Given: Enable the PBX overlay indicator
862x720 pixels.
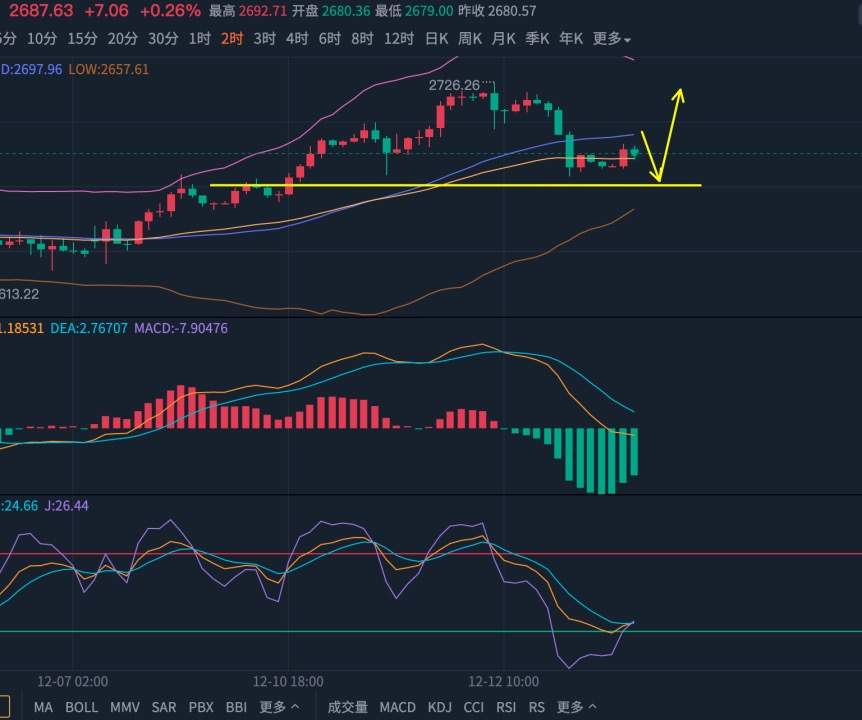Looking at the screenshot, I should (x=201, y=707).
